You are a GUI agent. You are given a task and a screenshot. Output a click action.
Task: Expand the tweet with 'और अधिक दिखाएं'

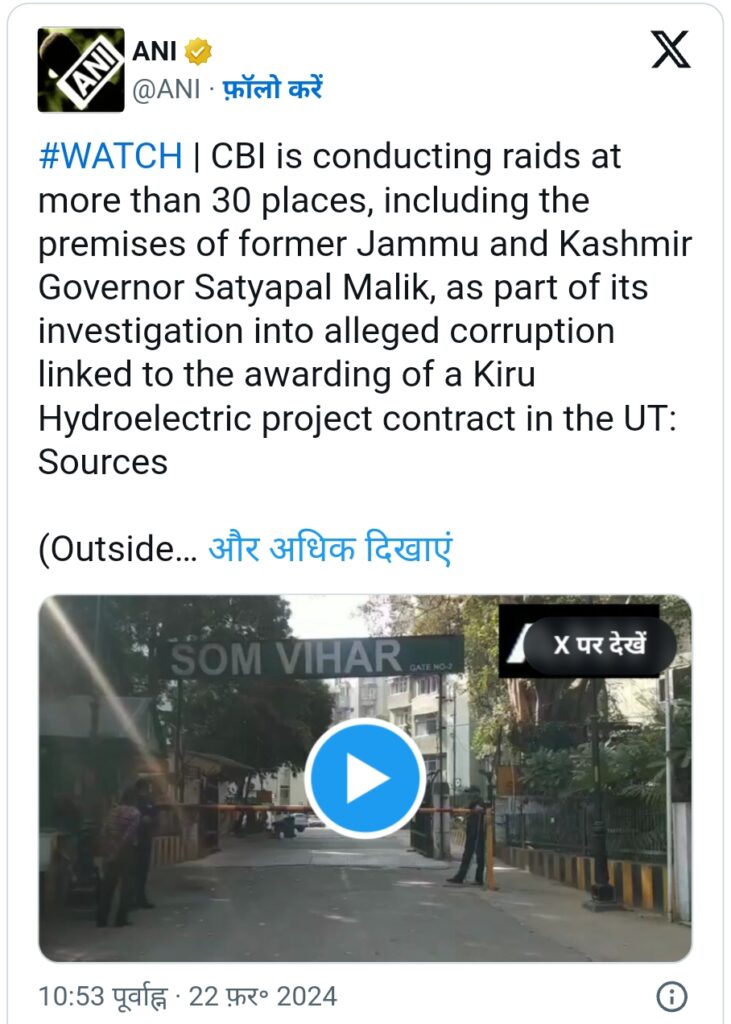tap(330, 548)
